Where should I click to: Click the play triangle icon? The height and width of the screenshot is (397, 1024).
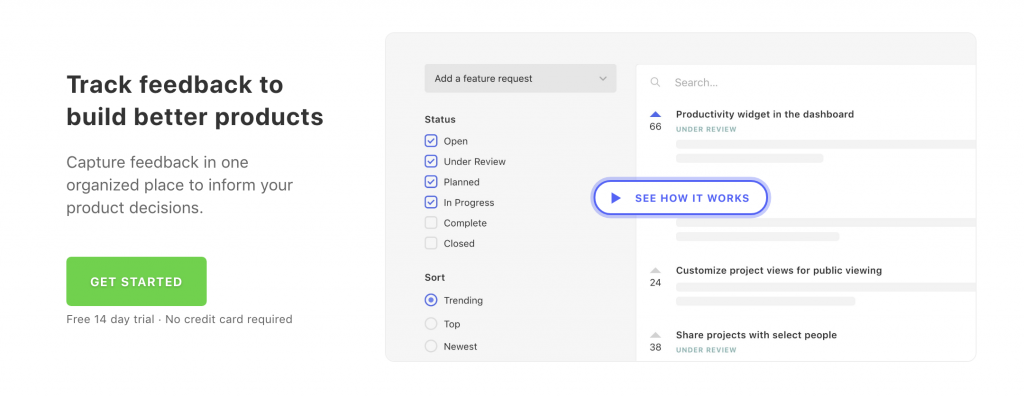tap(615, 198)
